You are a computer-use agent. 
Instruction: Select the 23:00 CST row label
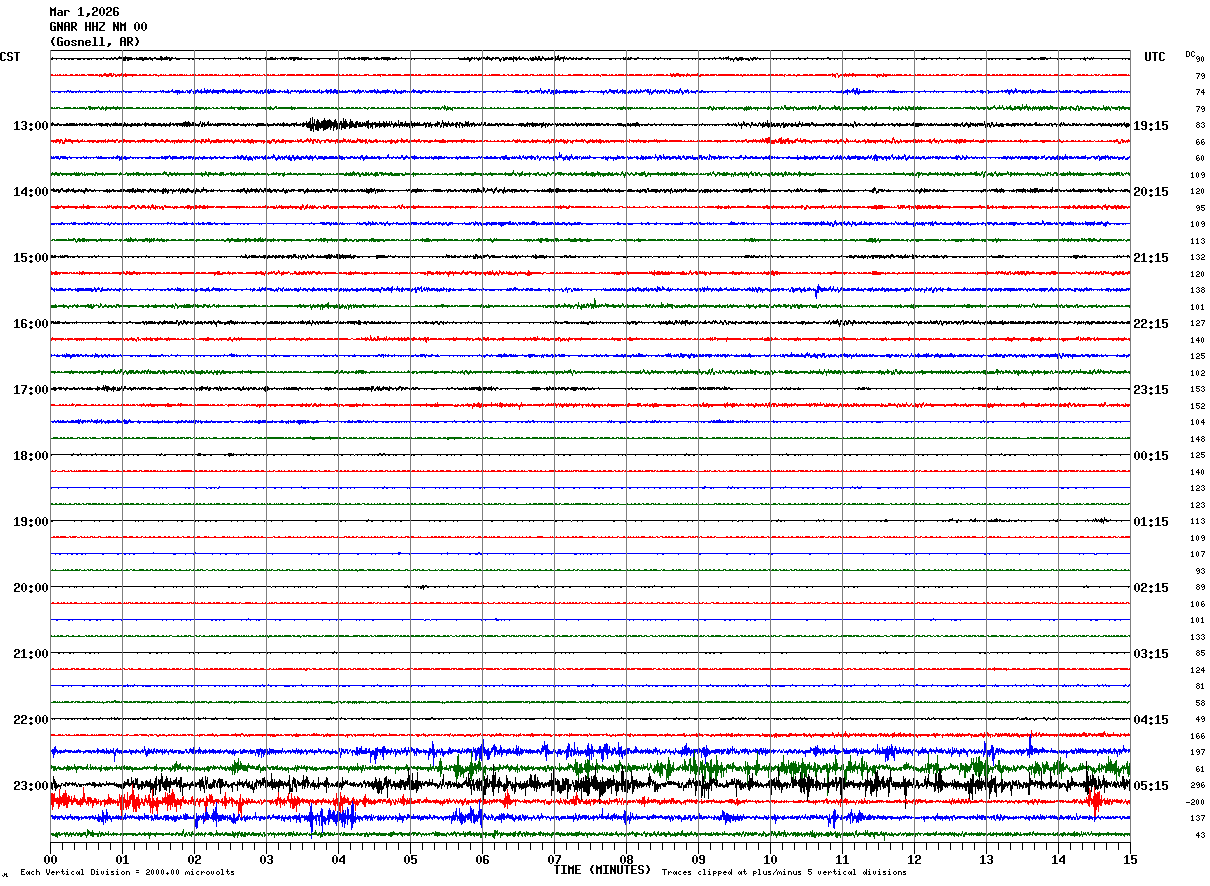point(30,786)
